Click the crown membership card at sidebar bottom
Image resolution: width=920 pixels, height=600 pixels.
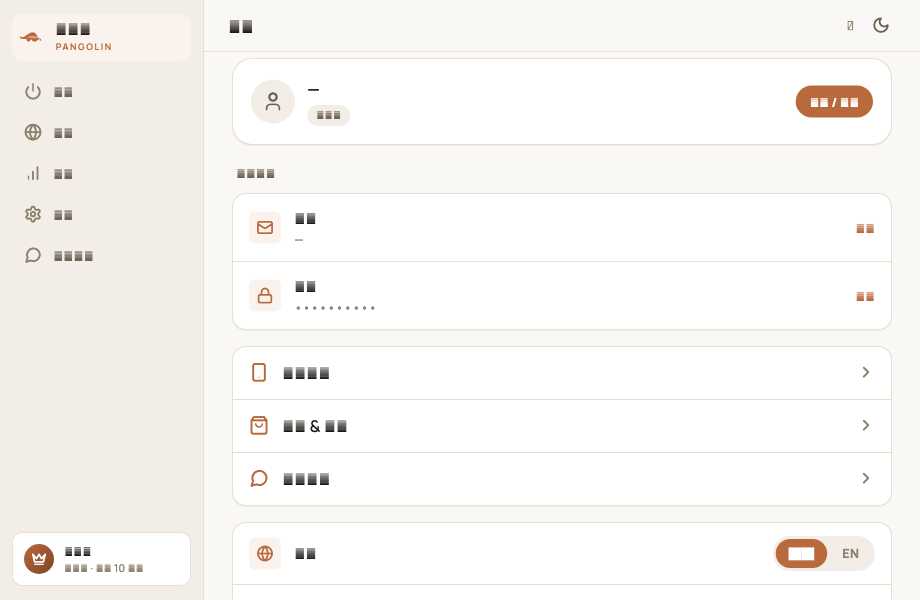pyautogui.click(x=102, y=559)
